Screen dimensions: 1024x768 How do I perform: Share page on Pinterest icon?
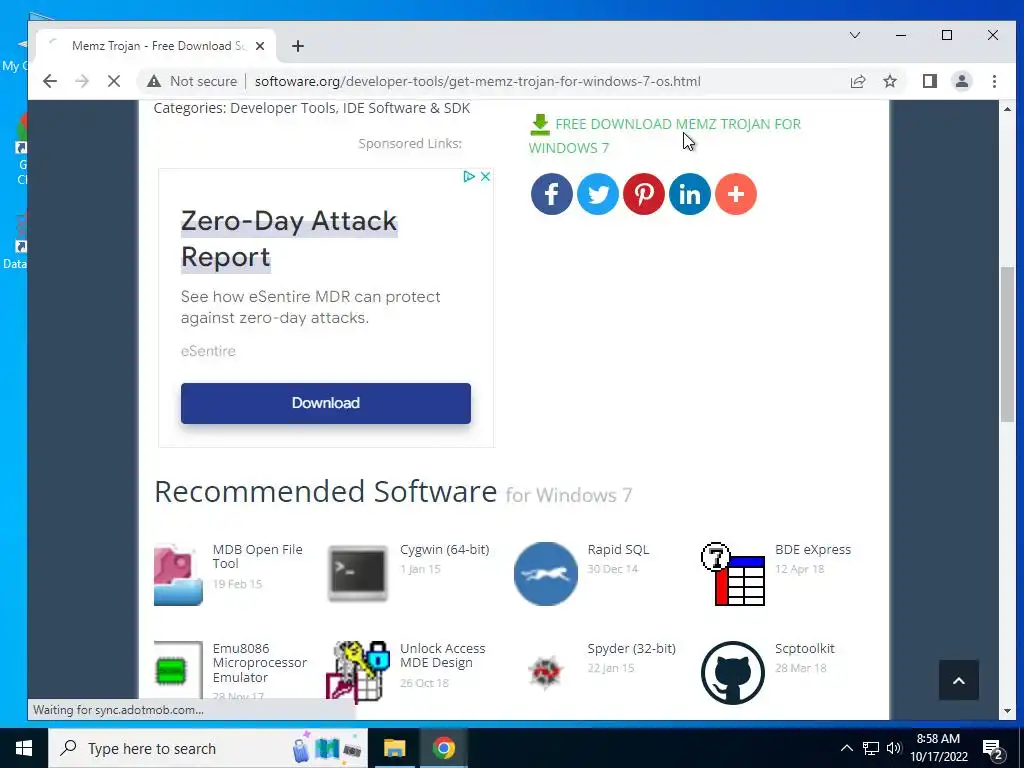pos(643,194)
